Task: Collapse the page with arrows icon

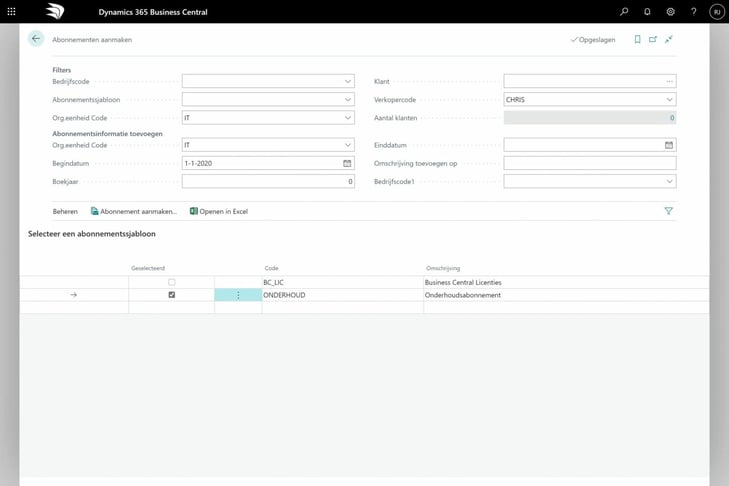Action: pyautogui.click(x=669, y=40)
